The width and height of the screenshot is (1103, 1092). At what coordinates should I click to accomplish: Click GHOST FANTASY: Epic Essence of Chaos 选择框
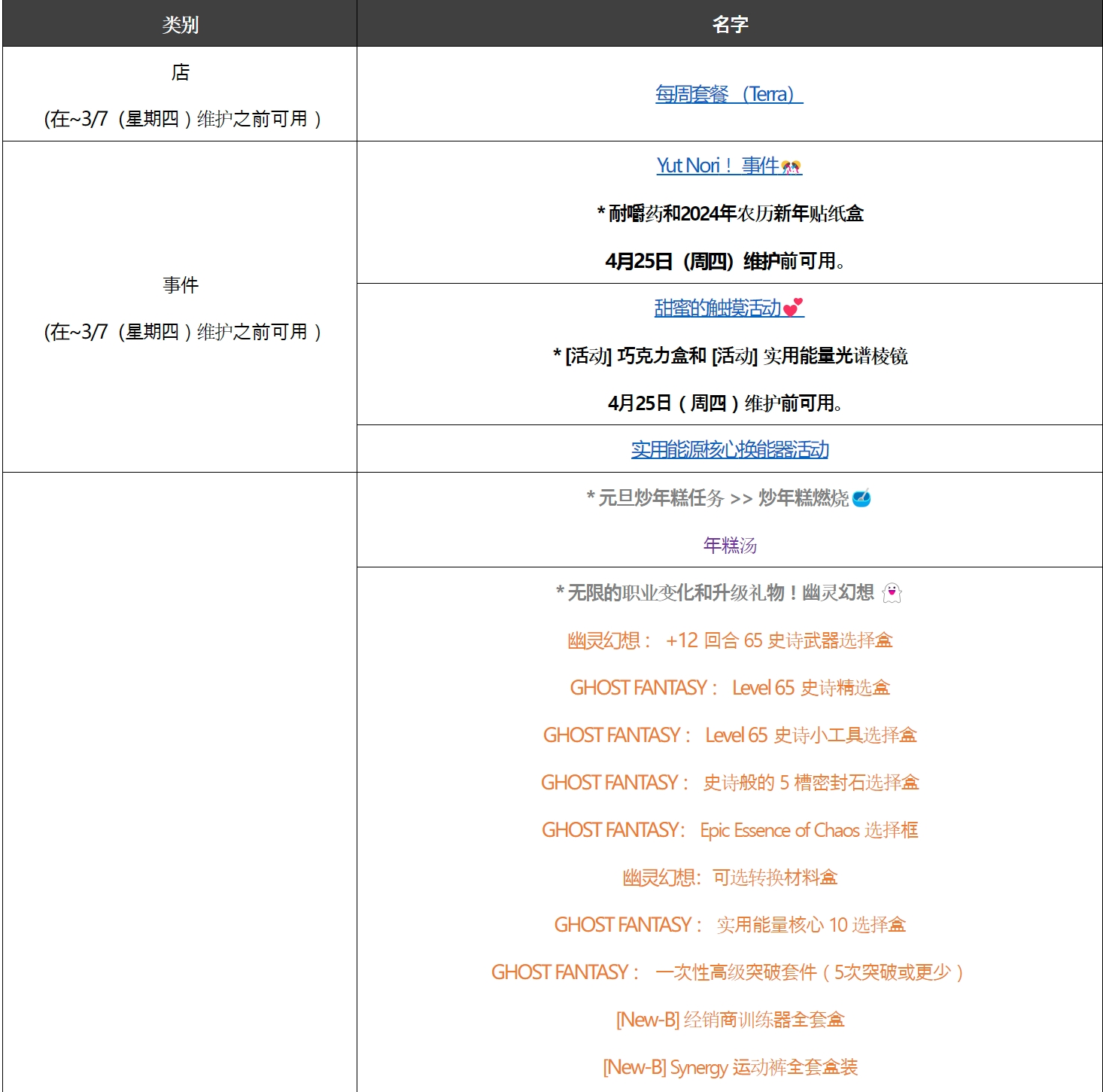(x=730, y=830)
